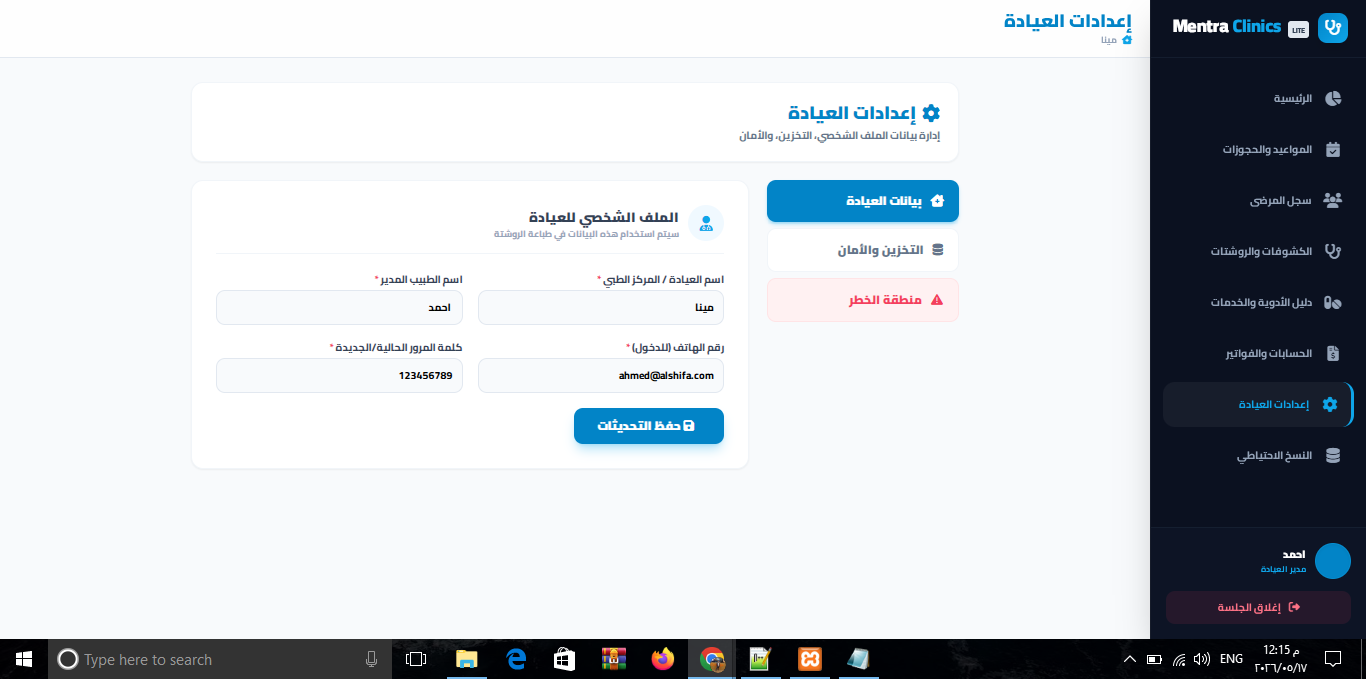Click the pie chart icon beside الرئيسية
The image size is (1366, 679).
click(1332, 98)
